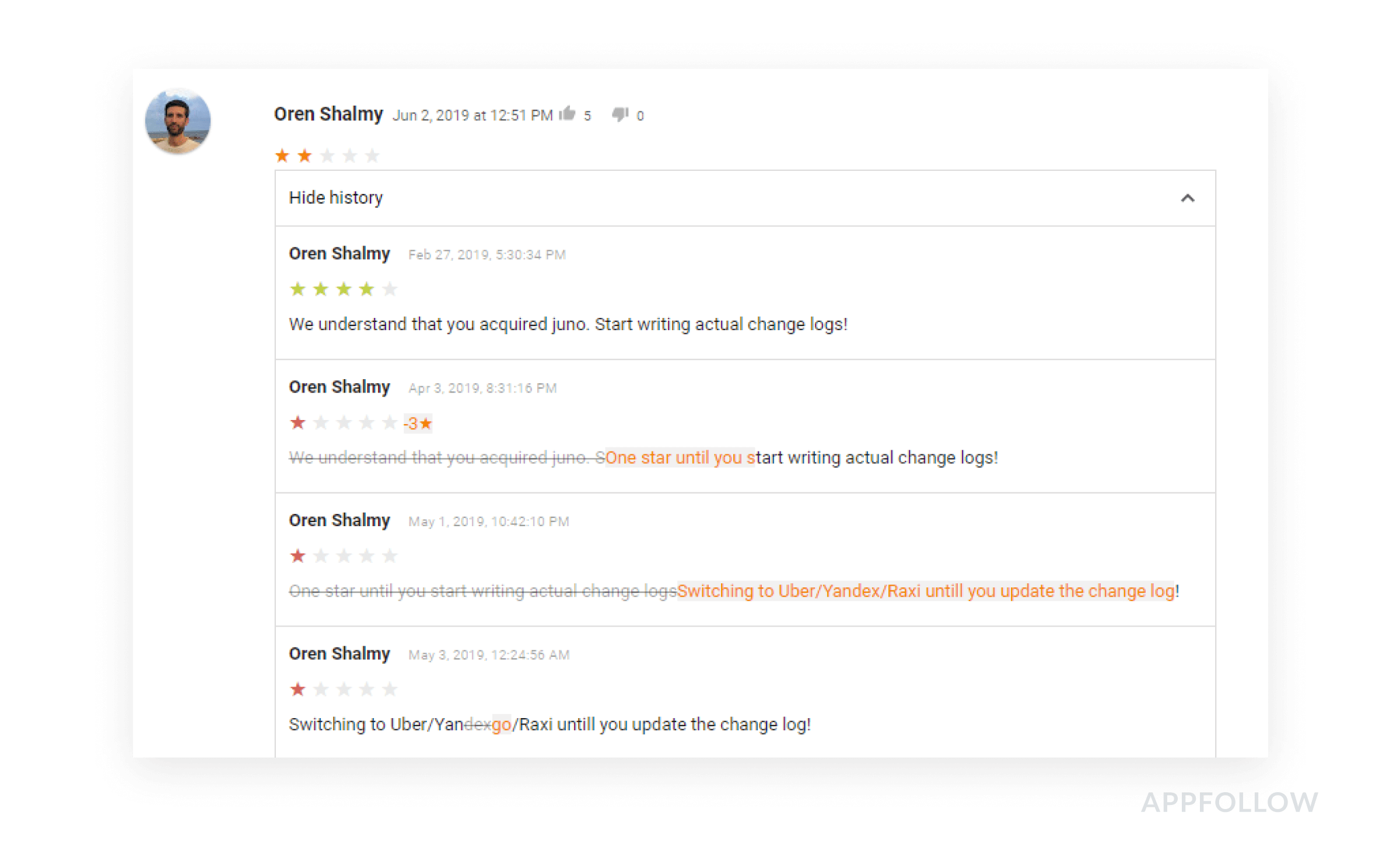Click the one-star rating from May 1
1400x847 pixels.
pos(343,556)
